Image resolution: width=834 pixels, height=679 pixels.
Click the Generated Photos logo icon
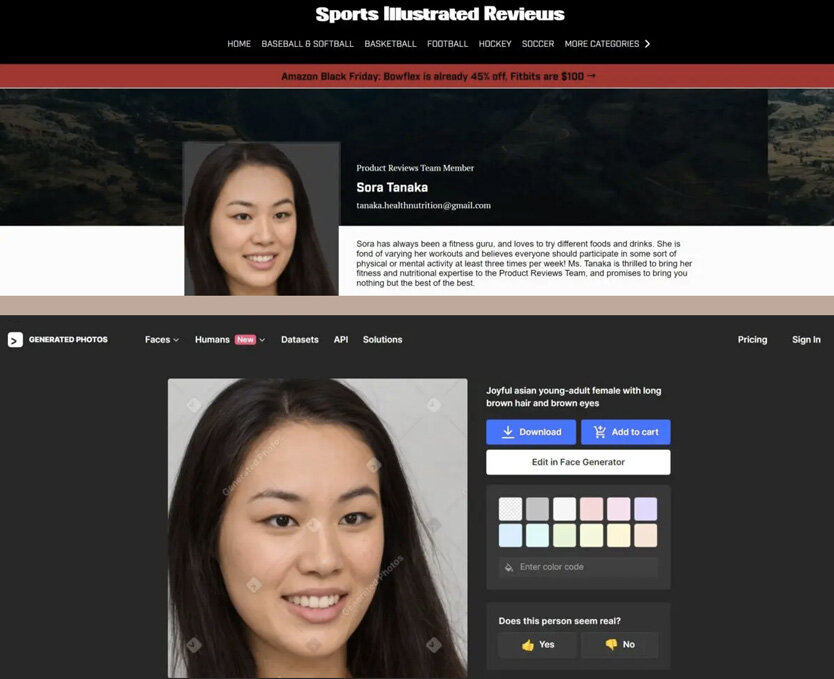(x=15, y=340)
